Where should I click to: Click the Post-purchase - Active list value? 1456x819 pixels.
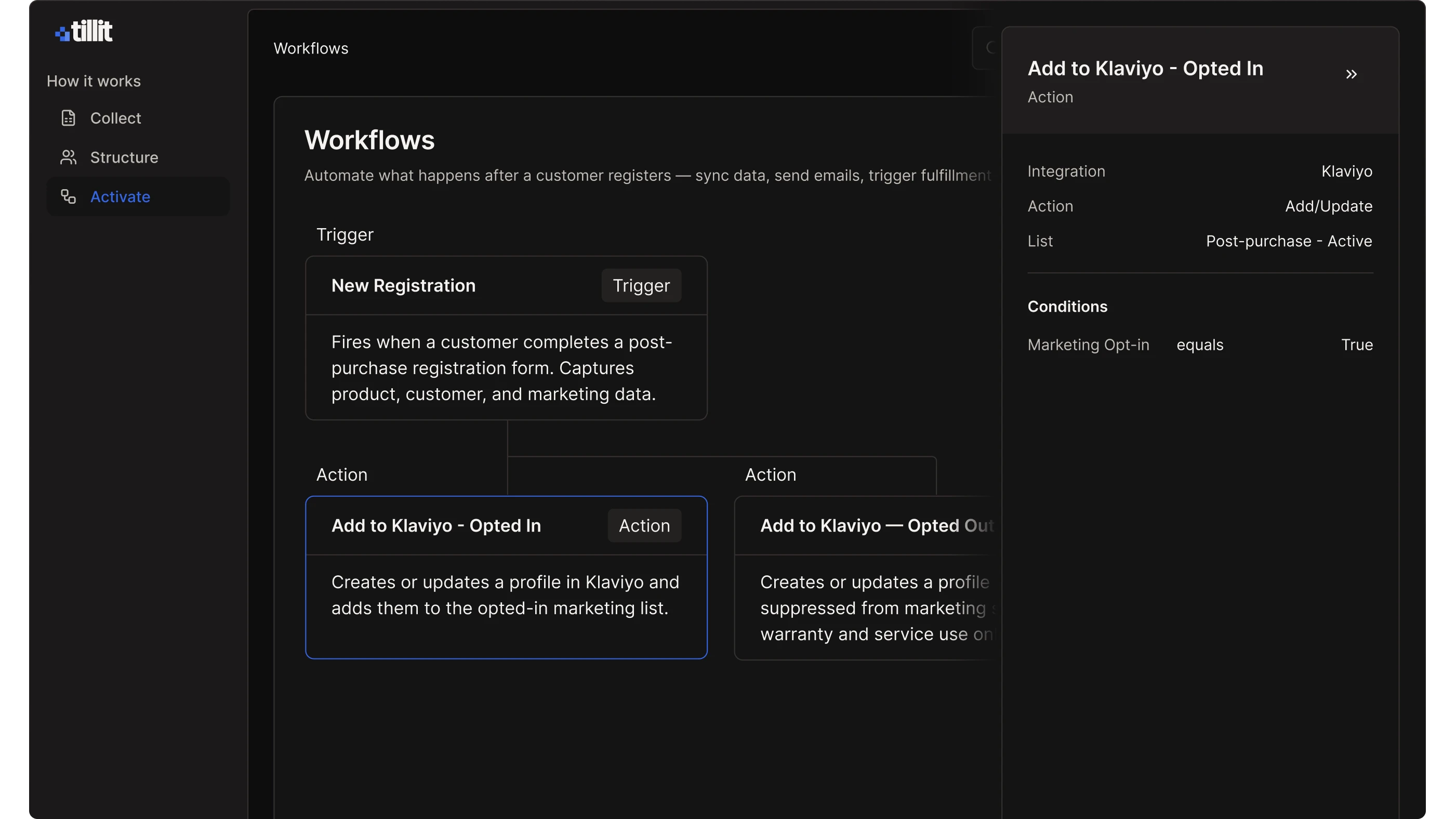tap(1289, 241)
